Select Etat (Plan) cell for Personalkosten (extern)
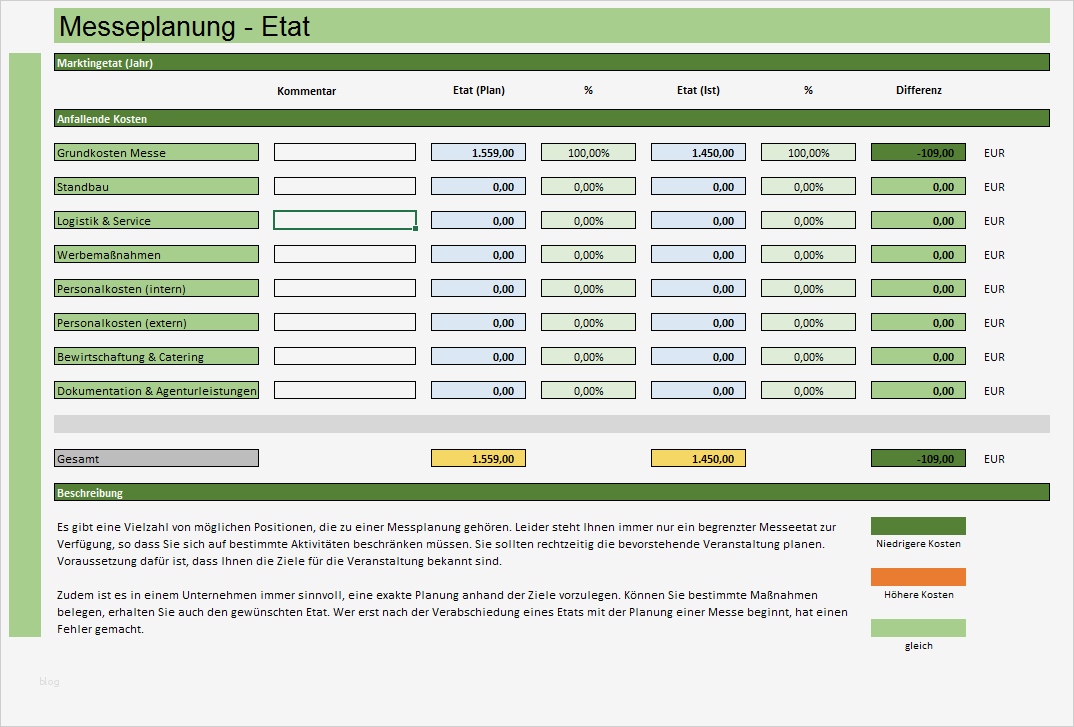 [x=478, y=322]
